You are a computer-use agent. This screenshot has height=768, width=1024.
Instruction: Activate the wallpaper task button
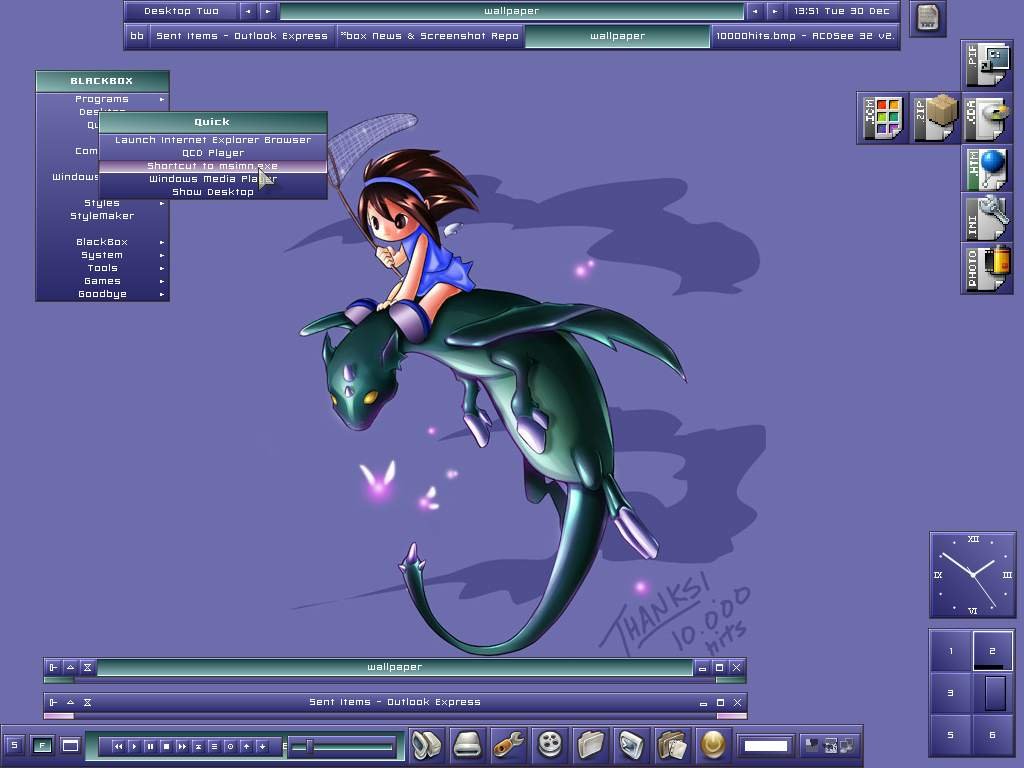[x=617, y=36]
